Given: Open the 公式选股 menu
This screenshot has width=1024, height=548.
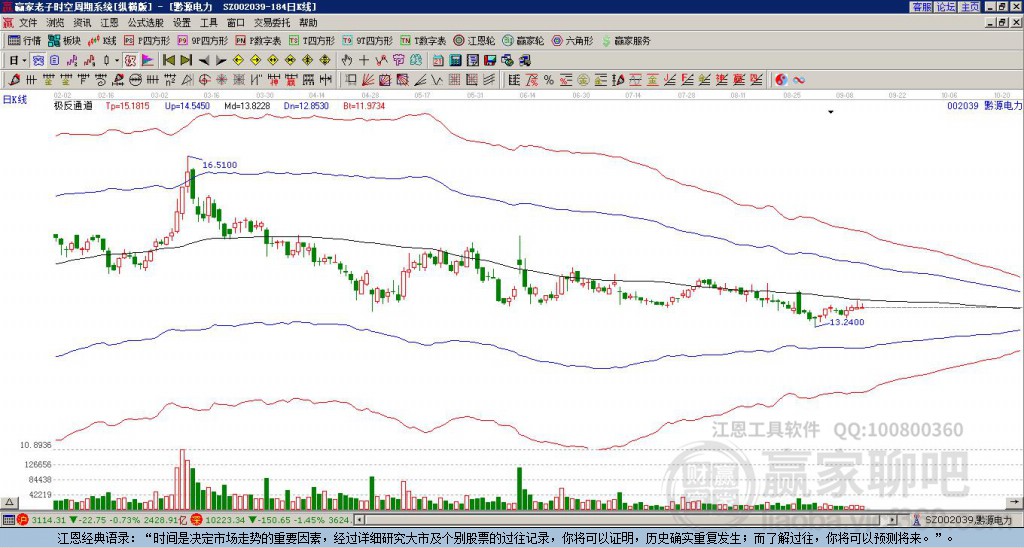Looking at the screenshot, I should click(146, 23).
